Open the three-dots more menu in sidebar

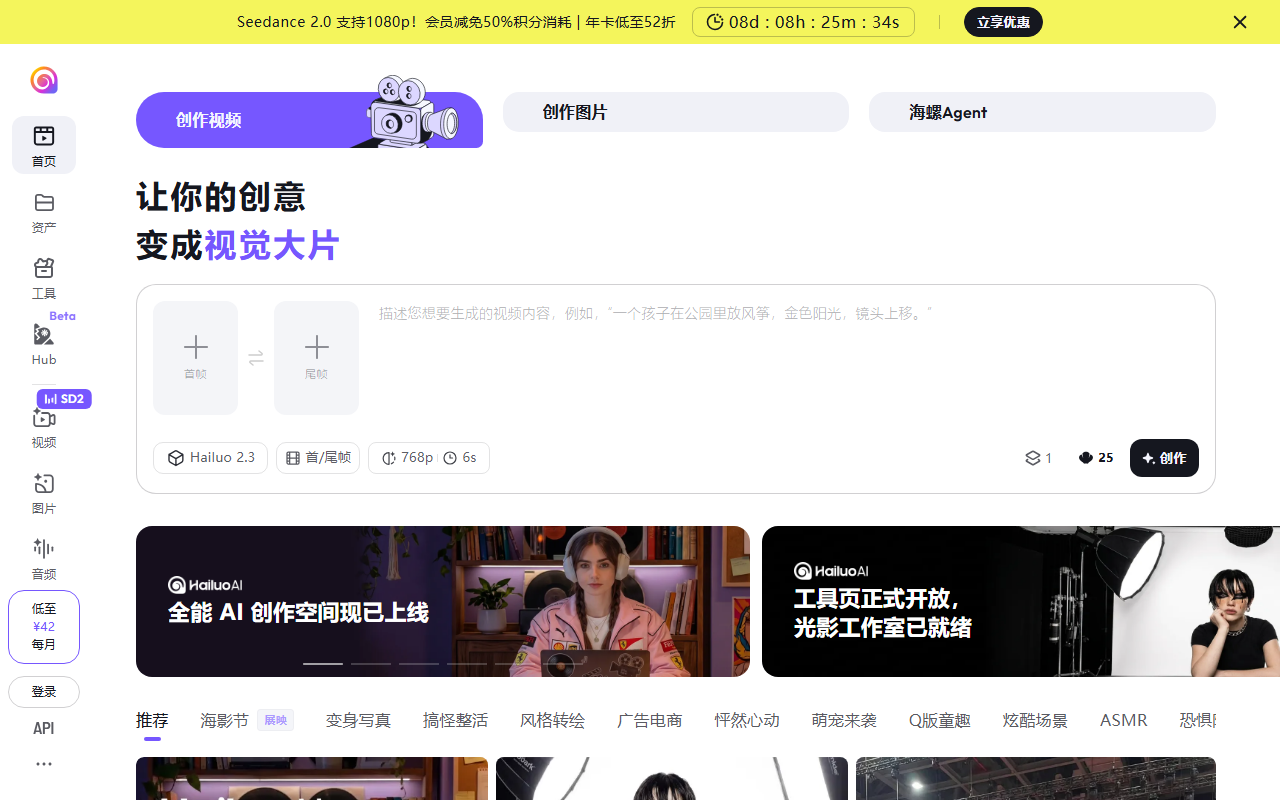(44, 764)
